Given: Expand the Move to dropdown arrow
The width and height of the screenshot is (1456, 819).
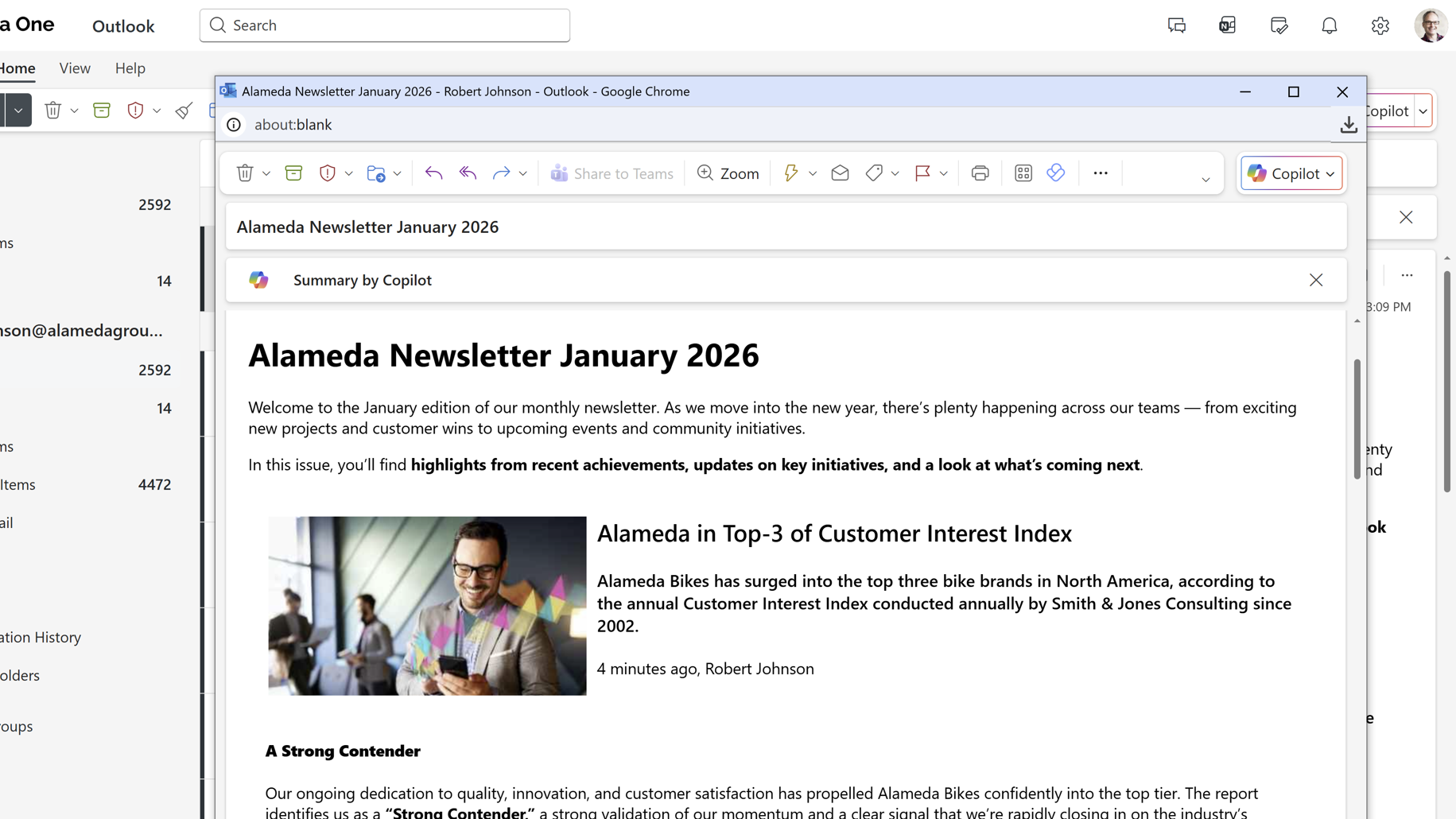Looking at the screenshot, I should (x=398, y=173).
